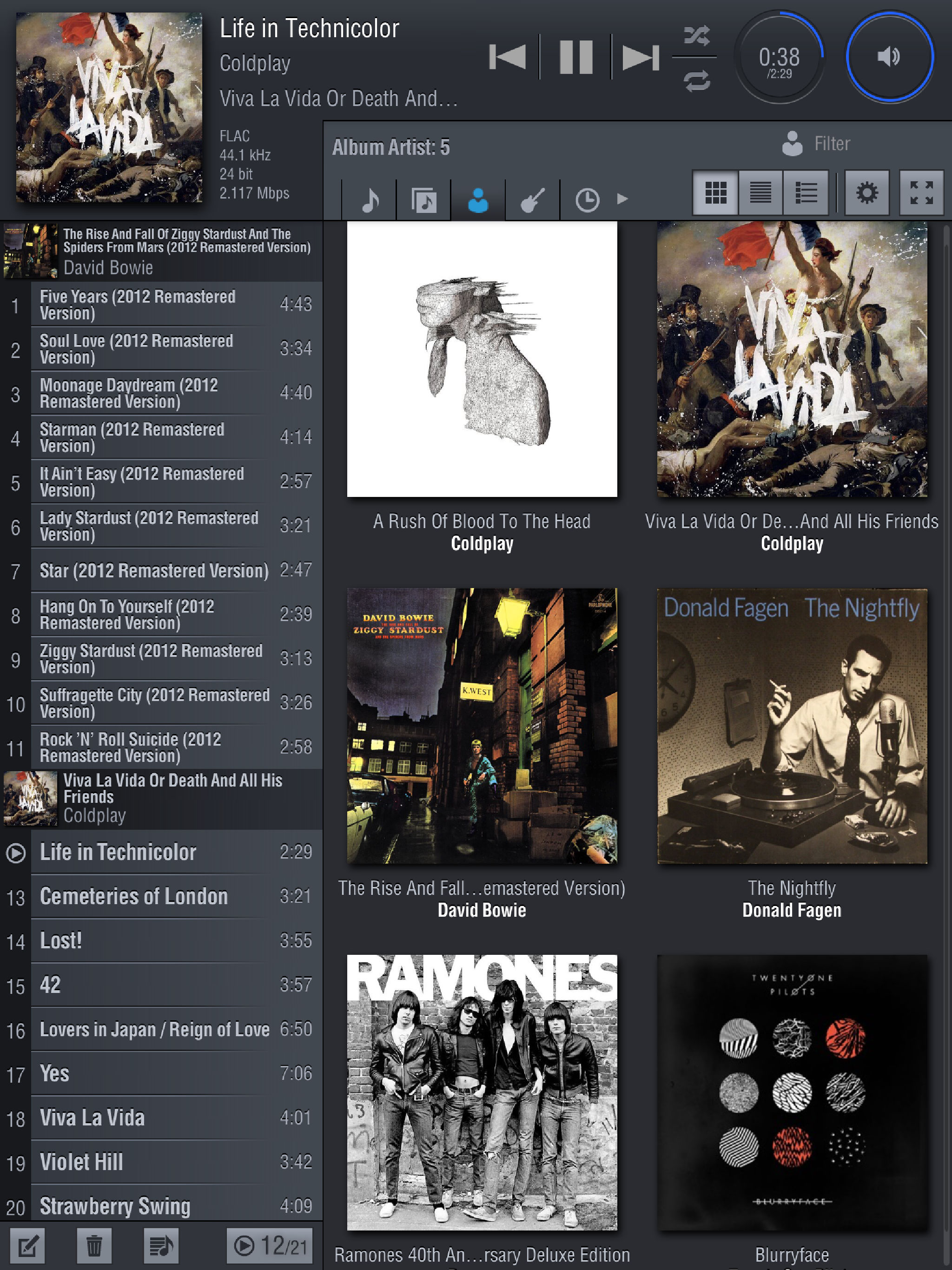952x1270 pixels.
Task: Click the trash icon to clear playlist
Action: point(94,1246)
